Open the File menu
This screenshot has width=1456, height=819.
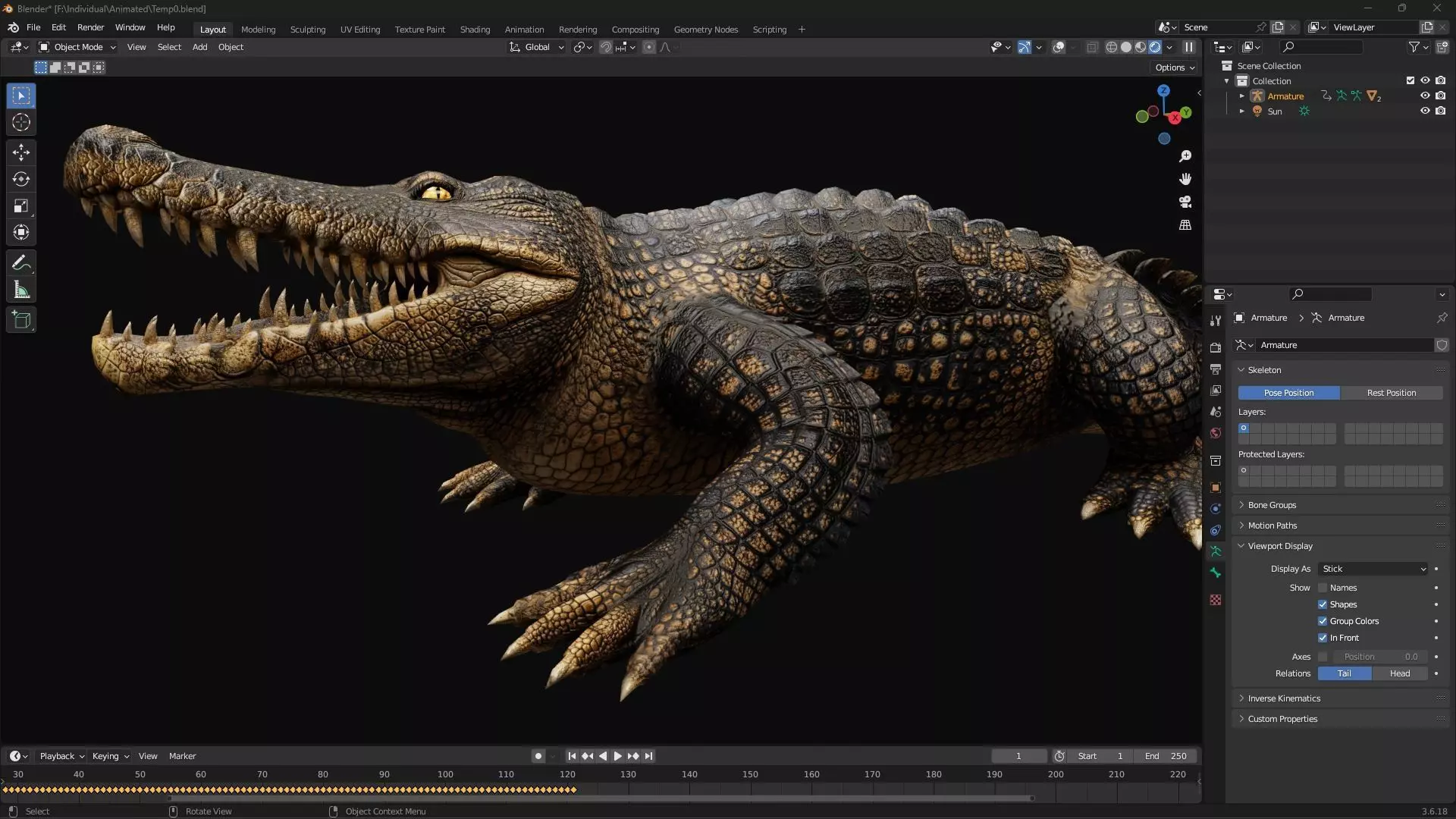point(33,27)
